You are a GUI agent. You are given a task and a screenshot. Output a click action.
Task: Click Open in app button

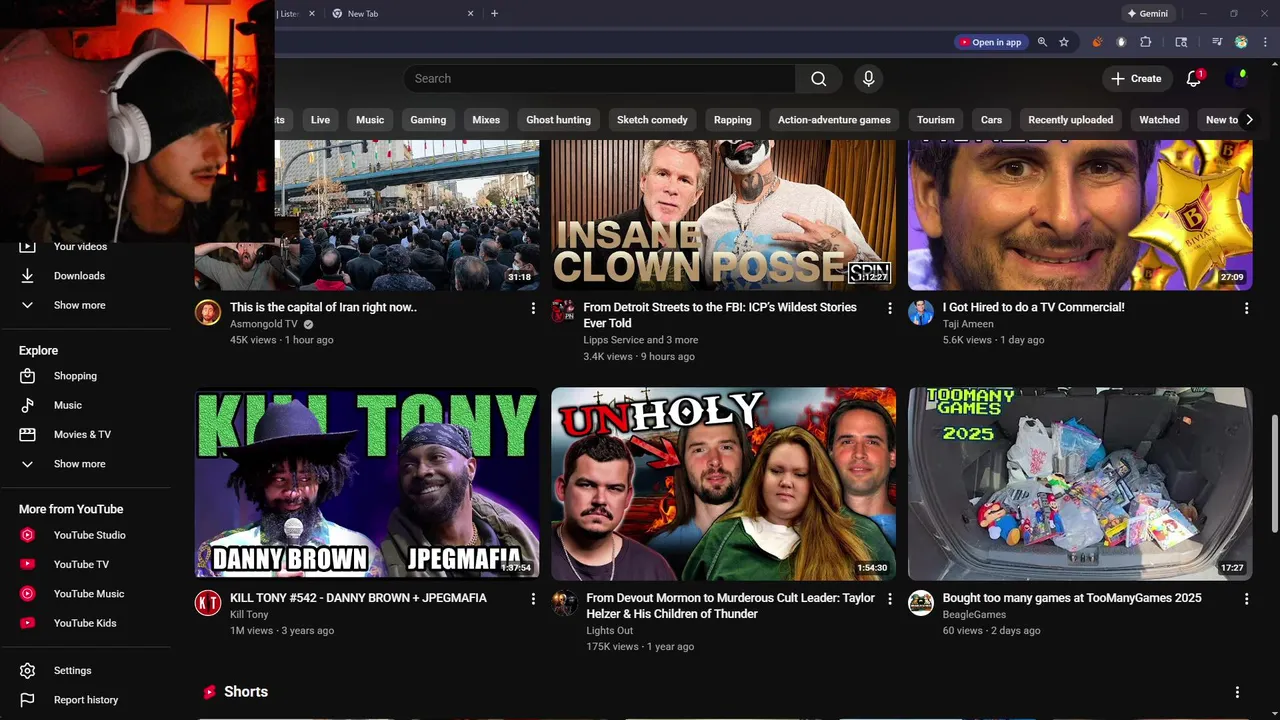tap(990, 42)
